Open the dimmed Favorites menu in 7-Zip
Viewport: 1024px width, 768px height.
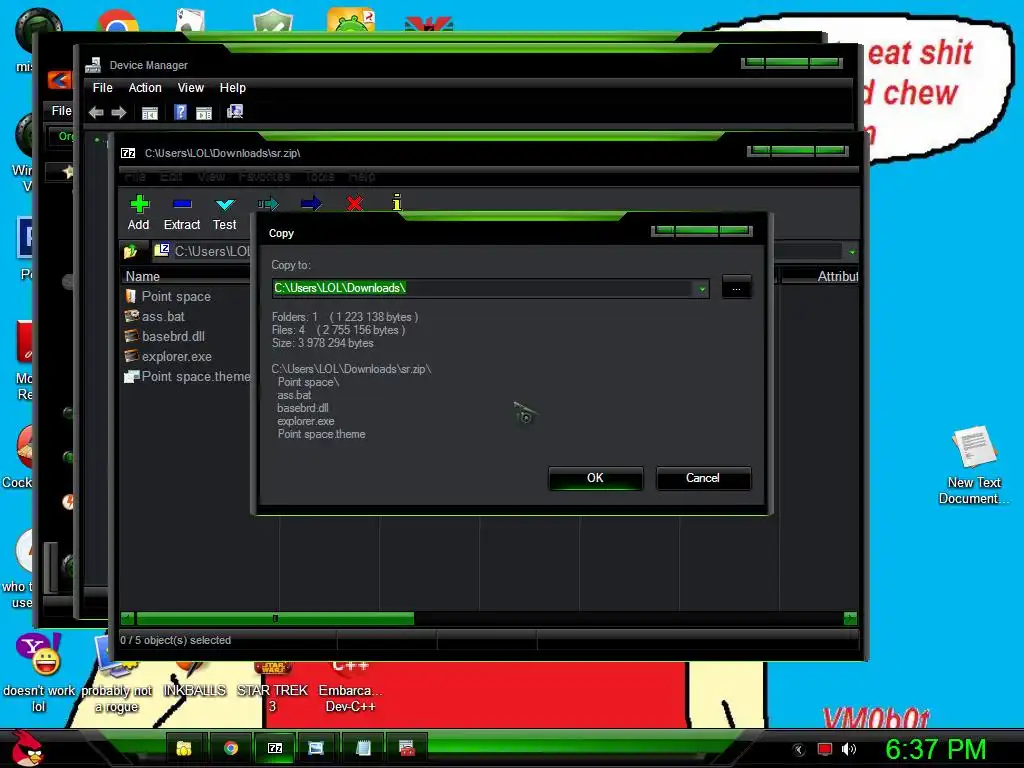pyautogui.click(x=264, y=176)
